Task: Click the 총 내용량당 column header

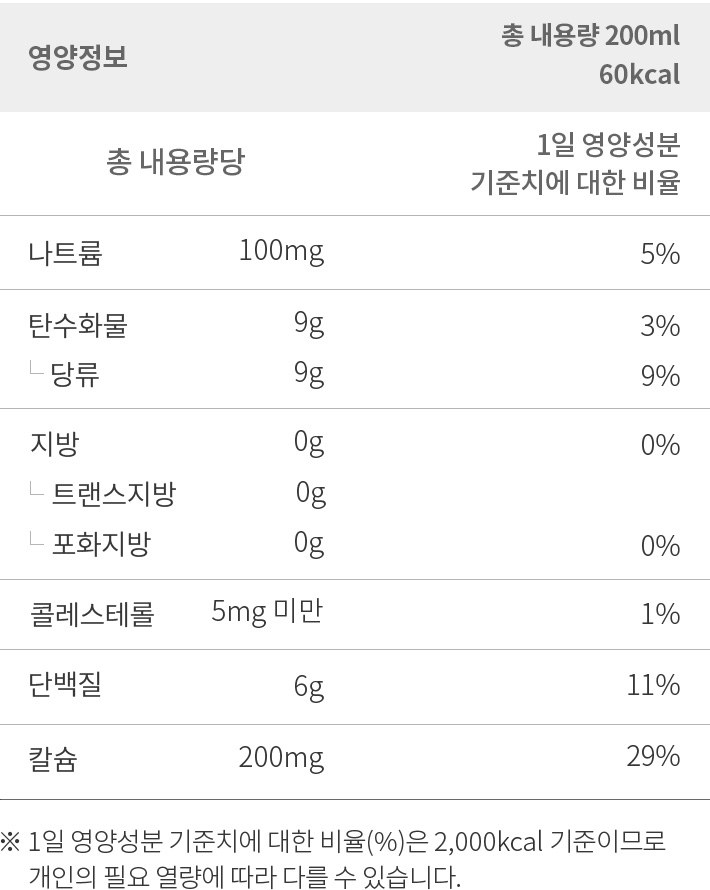Action: [175, 161]
